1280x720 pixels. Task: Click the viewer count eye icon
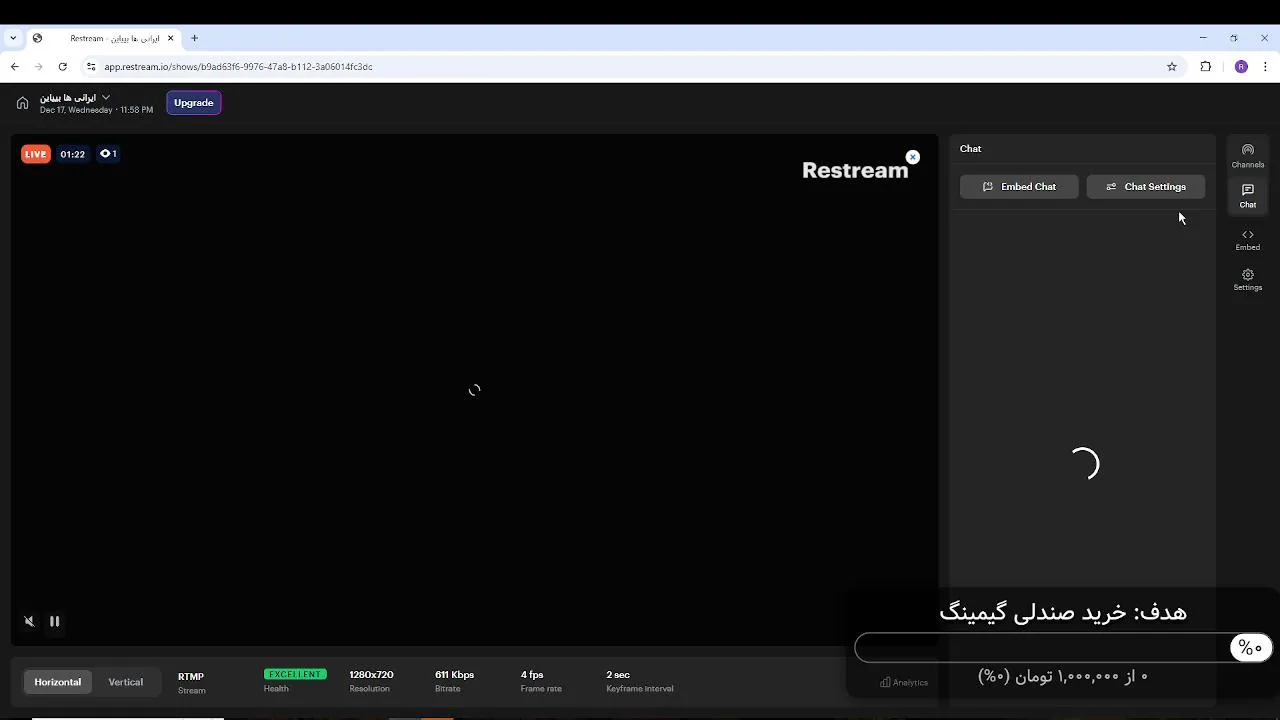tap(105, 154)
